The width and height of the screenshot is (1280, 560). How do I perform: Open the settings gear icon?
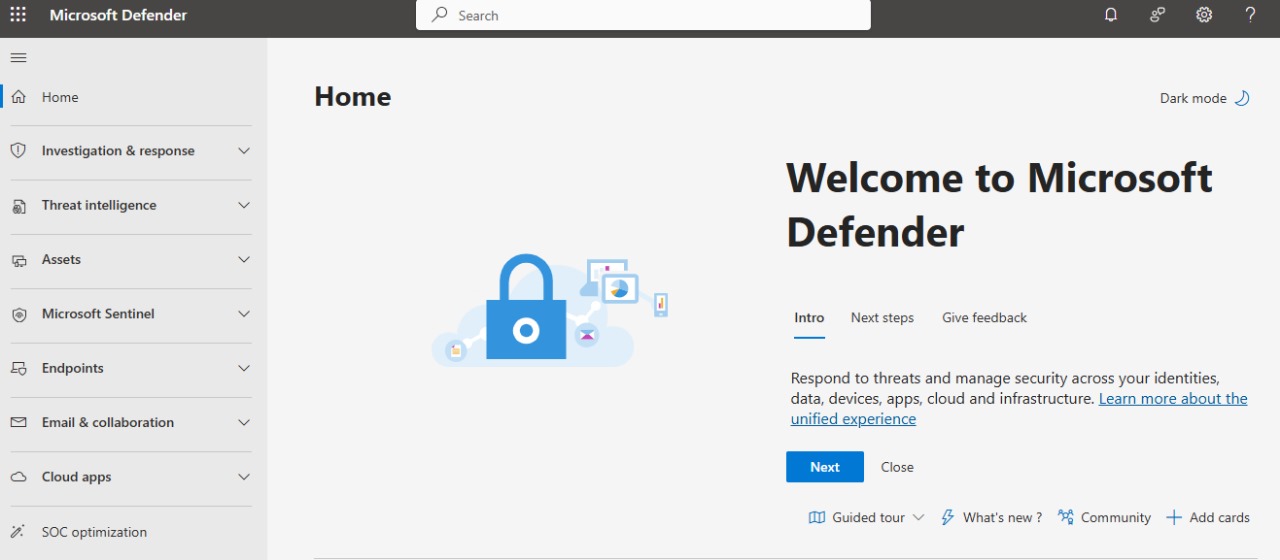point(1204,15)
